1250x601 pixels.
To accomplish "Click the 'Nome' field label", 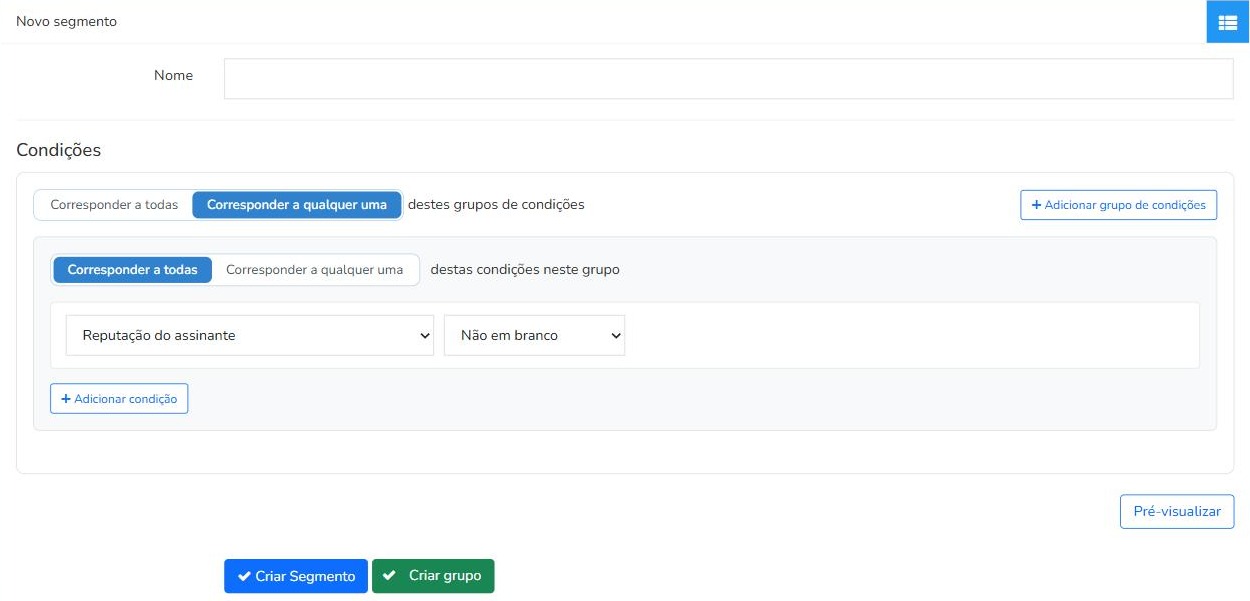I will 173,75.
